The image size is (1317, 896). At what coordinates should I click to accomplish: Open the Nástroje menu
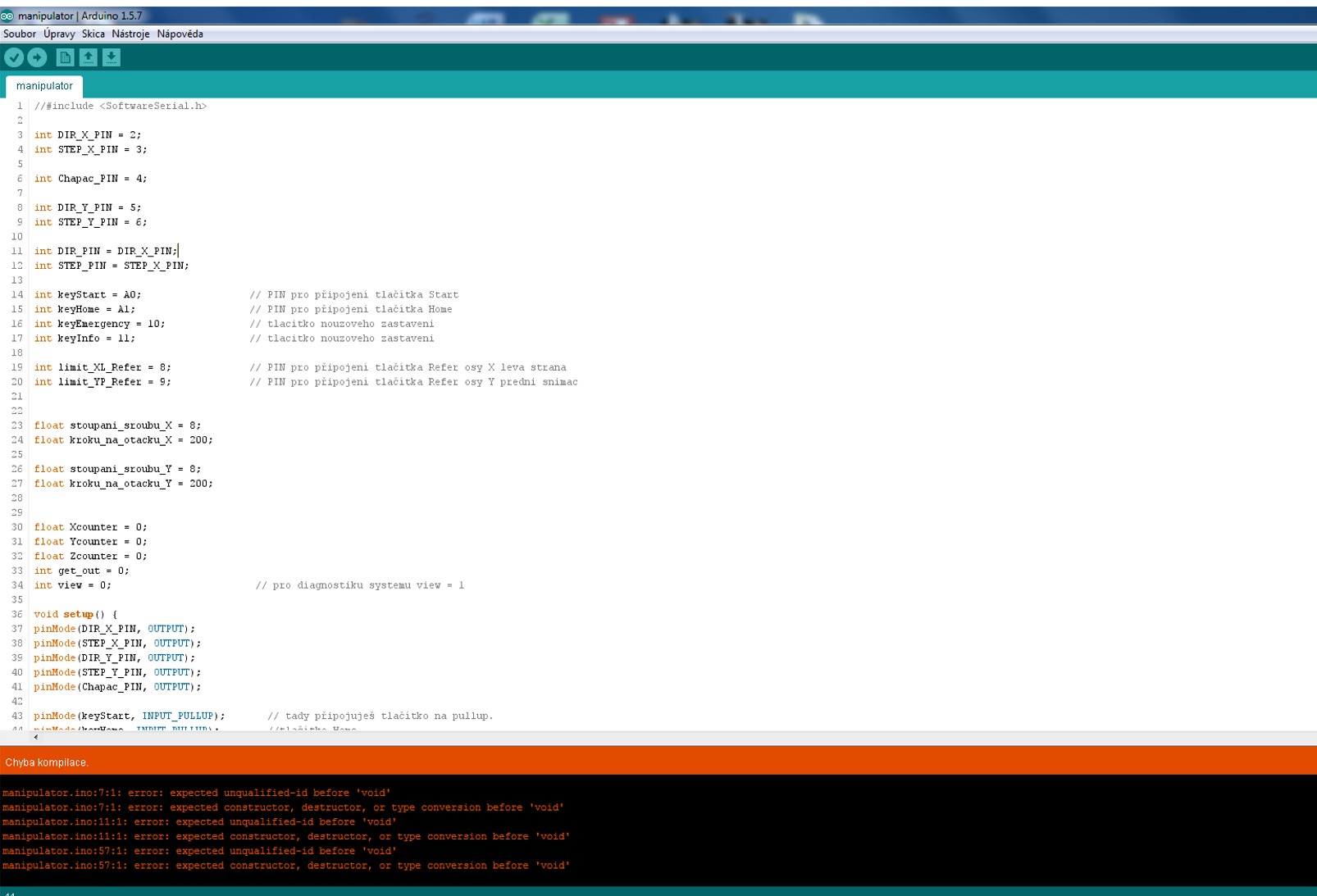point(130,34)
